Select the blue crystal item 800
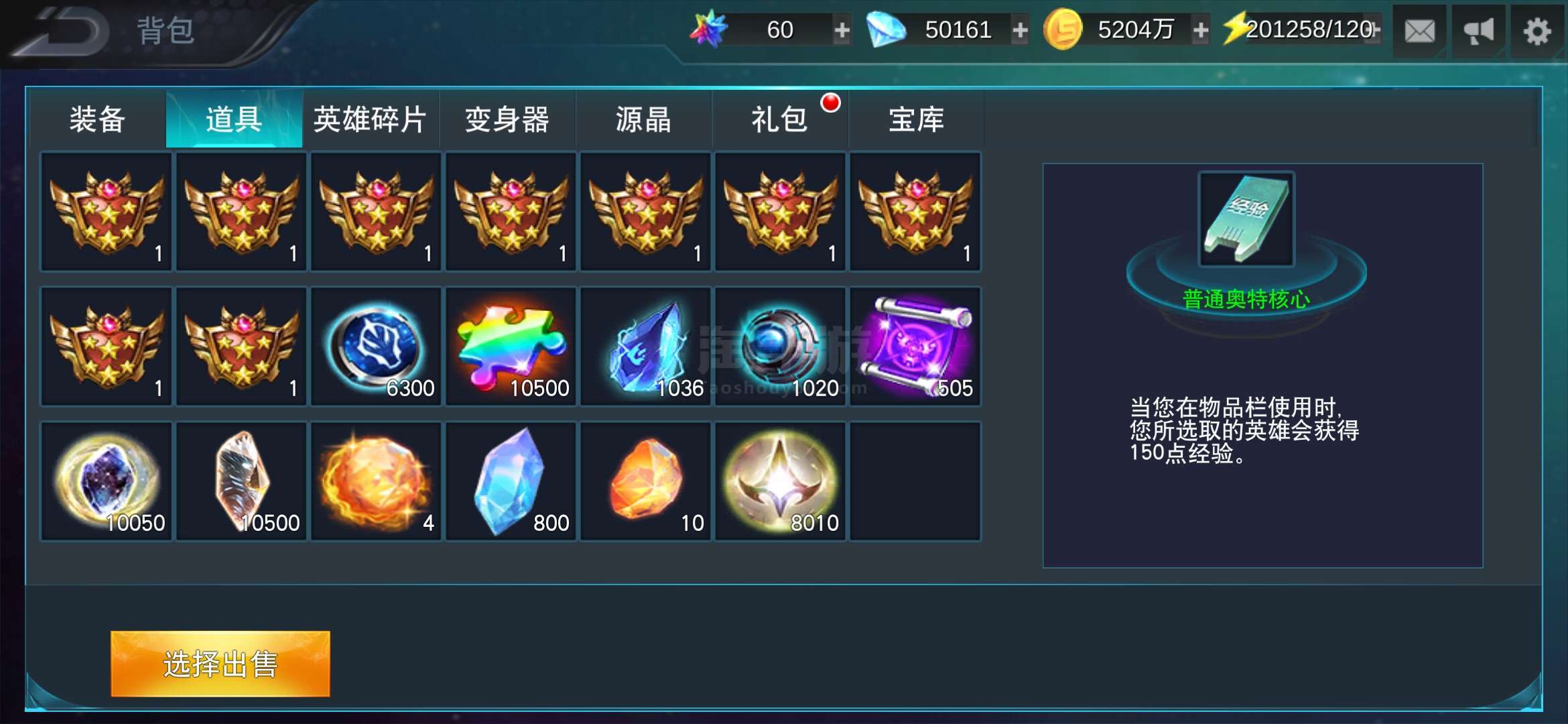The height and width of the screenshot is (724, 1568). (511, 481)
